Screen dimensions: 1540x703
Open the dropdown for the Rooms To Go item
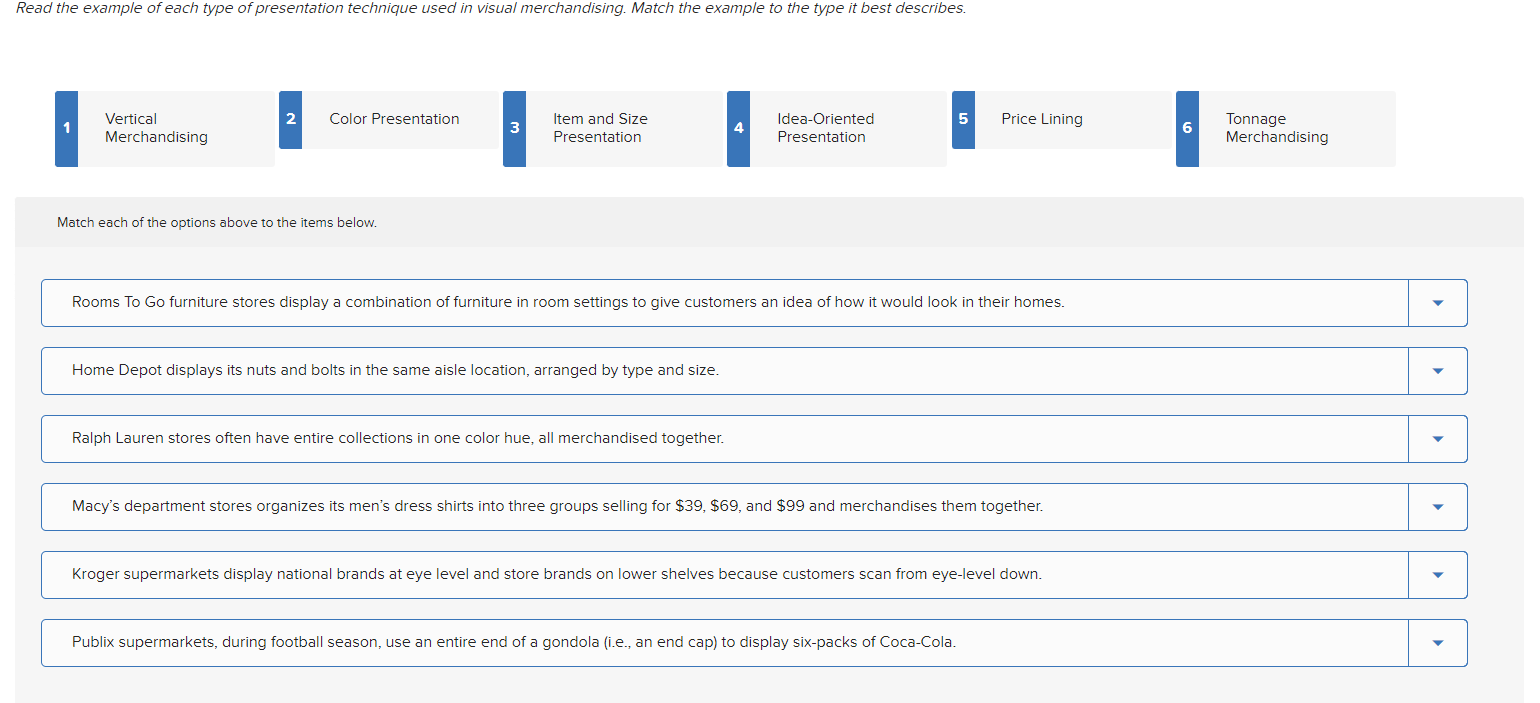tap(1438, 302)
